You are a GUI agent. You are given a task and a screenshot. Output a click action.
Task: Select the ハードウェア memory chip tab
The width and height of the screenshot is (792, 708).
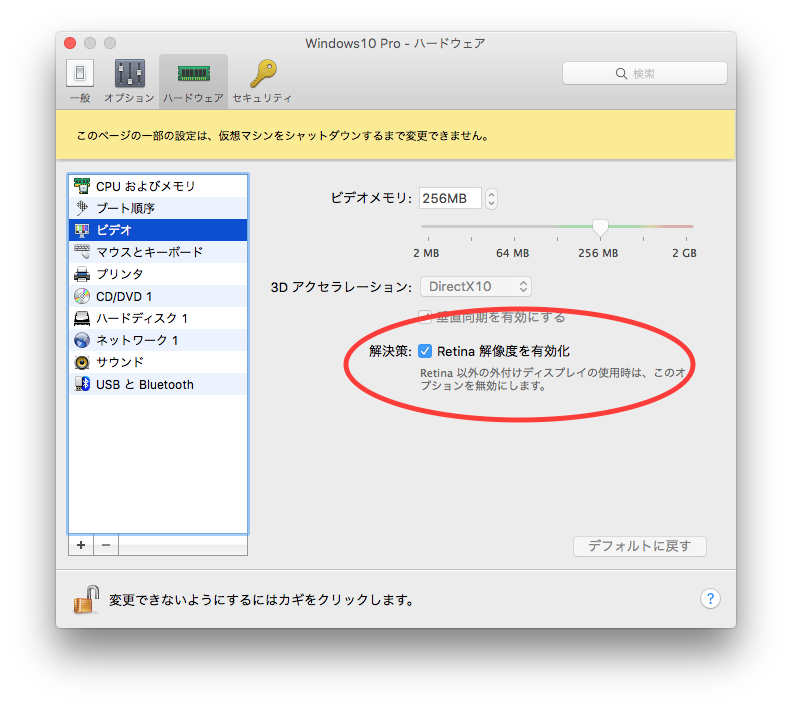pyautogui.click(x=193, y=74)
